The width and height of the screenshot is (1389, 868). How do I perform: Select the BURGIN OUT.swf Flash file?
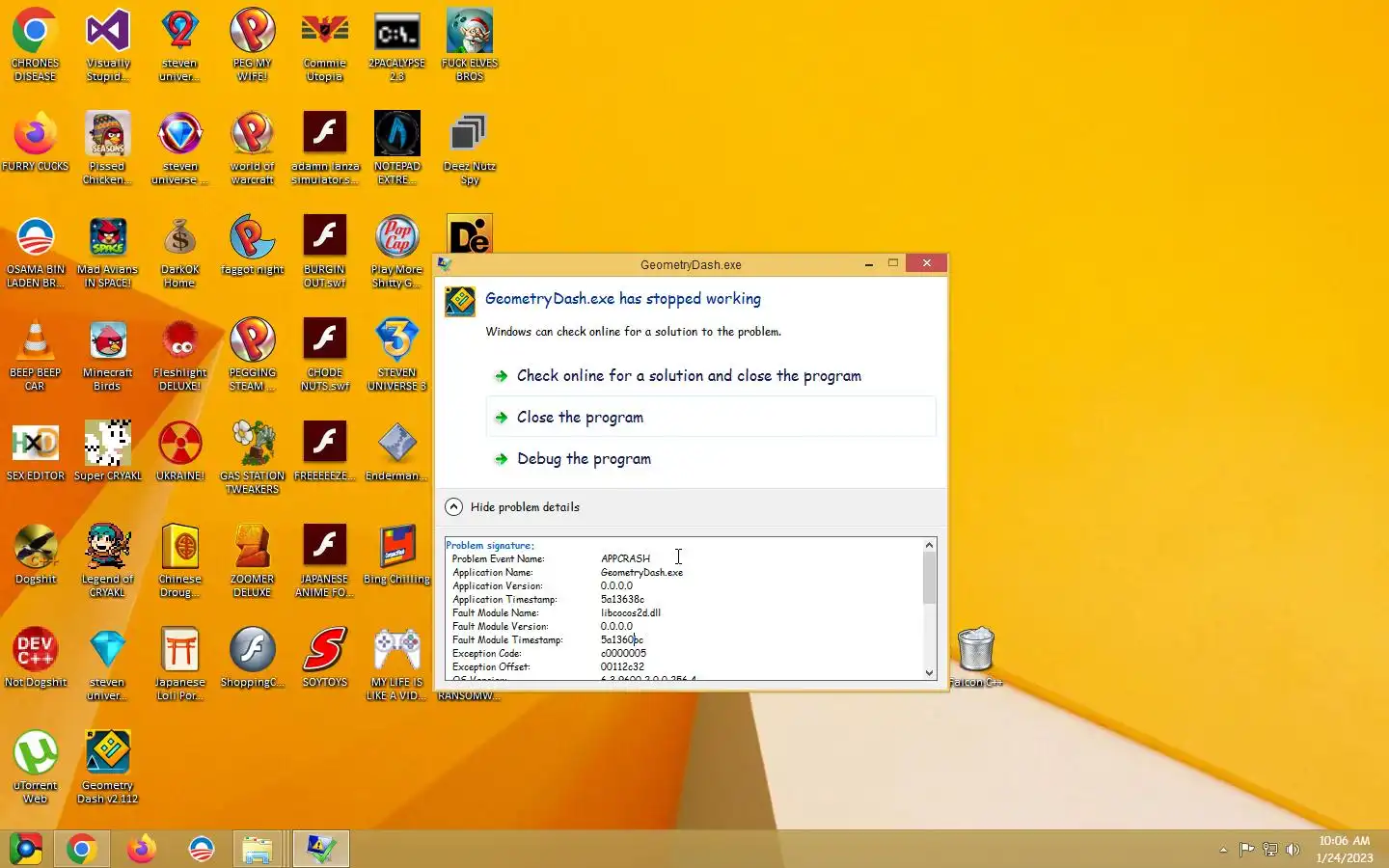324,251
